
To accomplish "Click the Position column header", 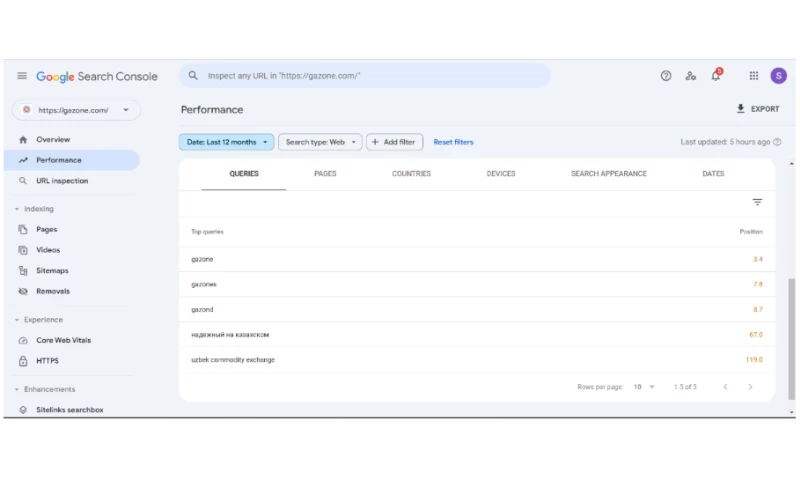I will (x=751, y=232).
